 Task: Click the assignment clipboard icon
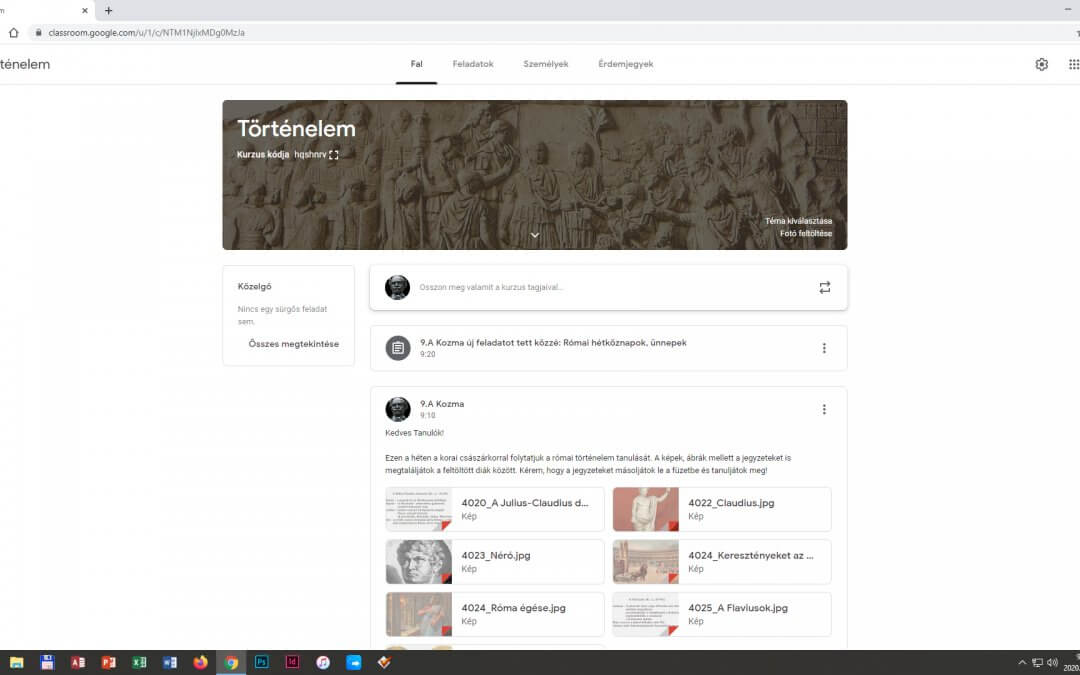pos(399,347)
